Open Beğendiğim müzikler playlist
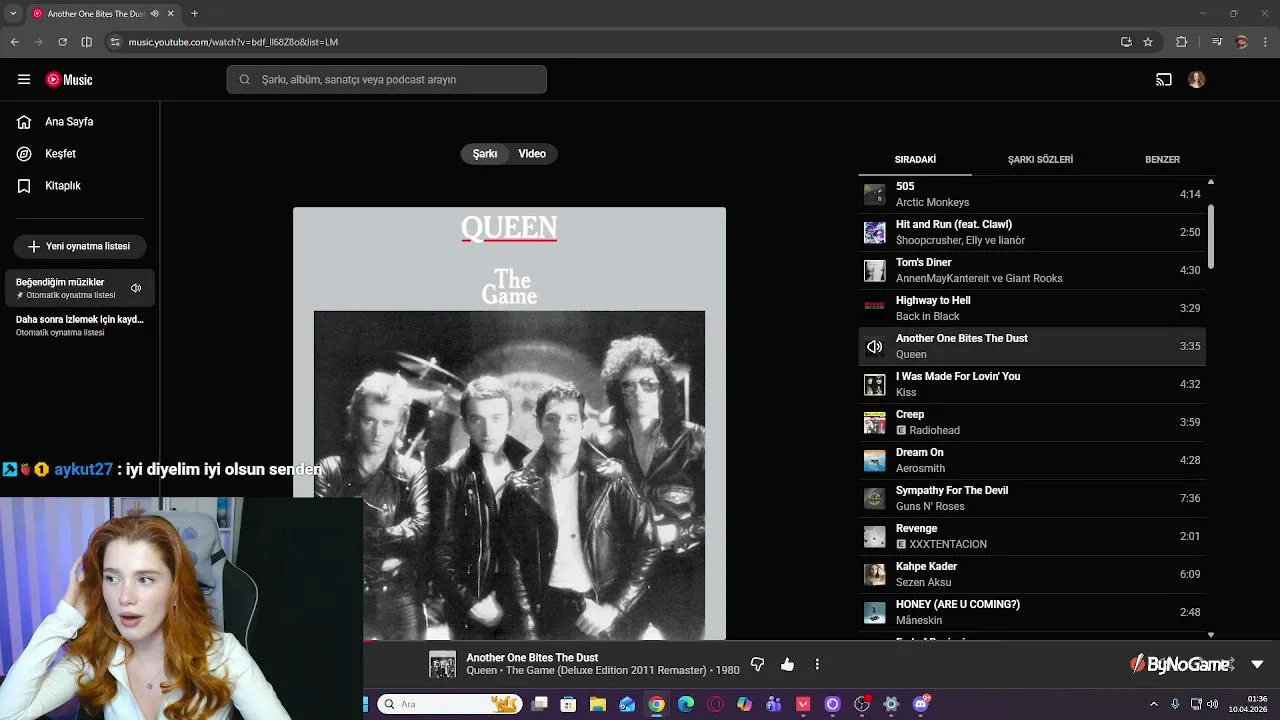This screenshot has width=1280, height=720. [80, 288]
